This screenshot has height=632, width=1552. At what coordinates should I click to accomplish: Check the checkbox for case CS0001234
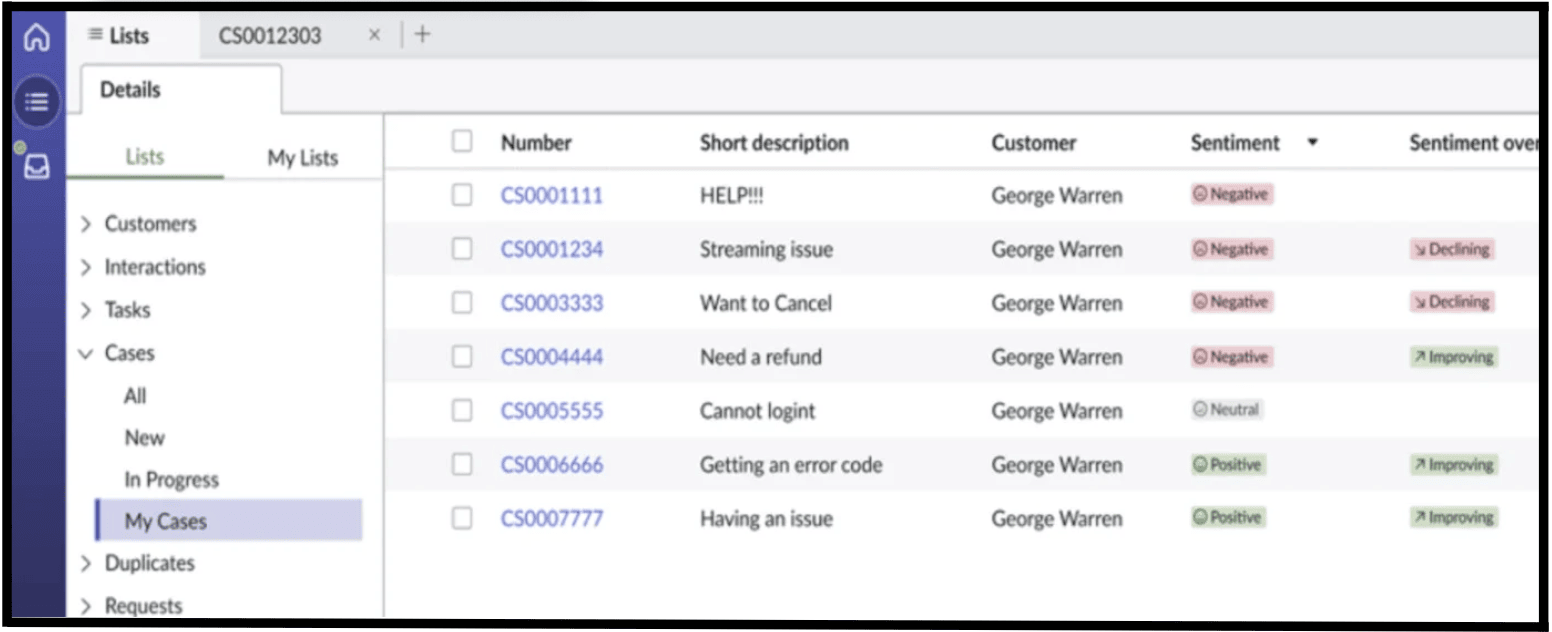point(461,248)
